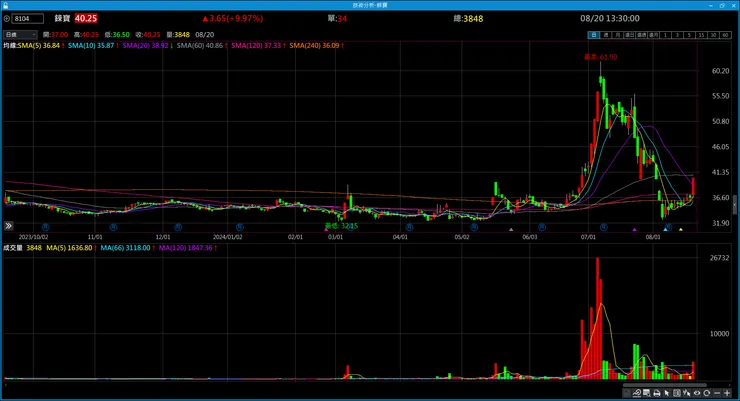Expand the panel with the double-chevron icon
Viewport: 740px width, 401px height.
pyautogui.click(x=8, y=226)
